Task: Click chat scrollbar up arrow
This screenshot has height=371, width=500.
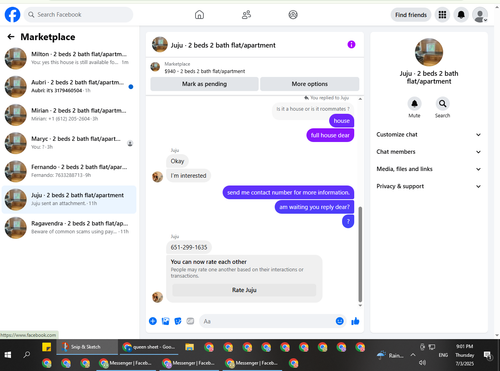Action: pos(360,99)
